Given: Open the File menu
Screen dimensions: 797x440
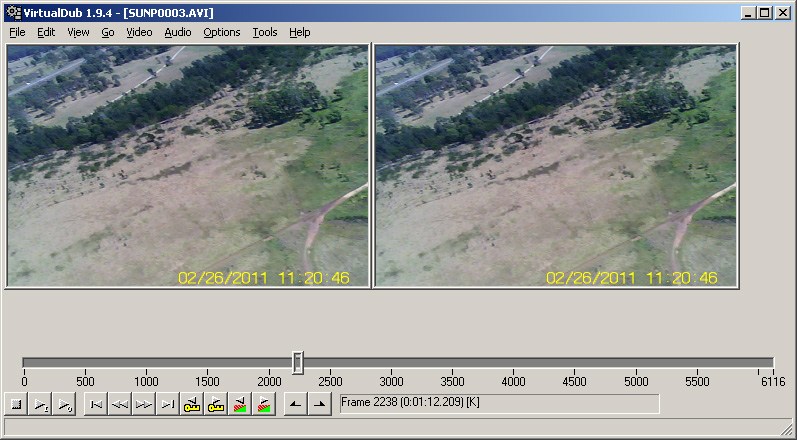Looking at the screenshot, I should click(x=17, y=33).
